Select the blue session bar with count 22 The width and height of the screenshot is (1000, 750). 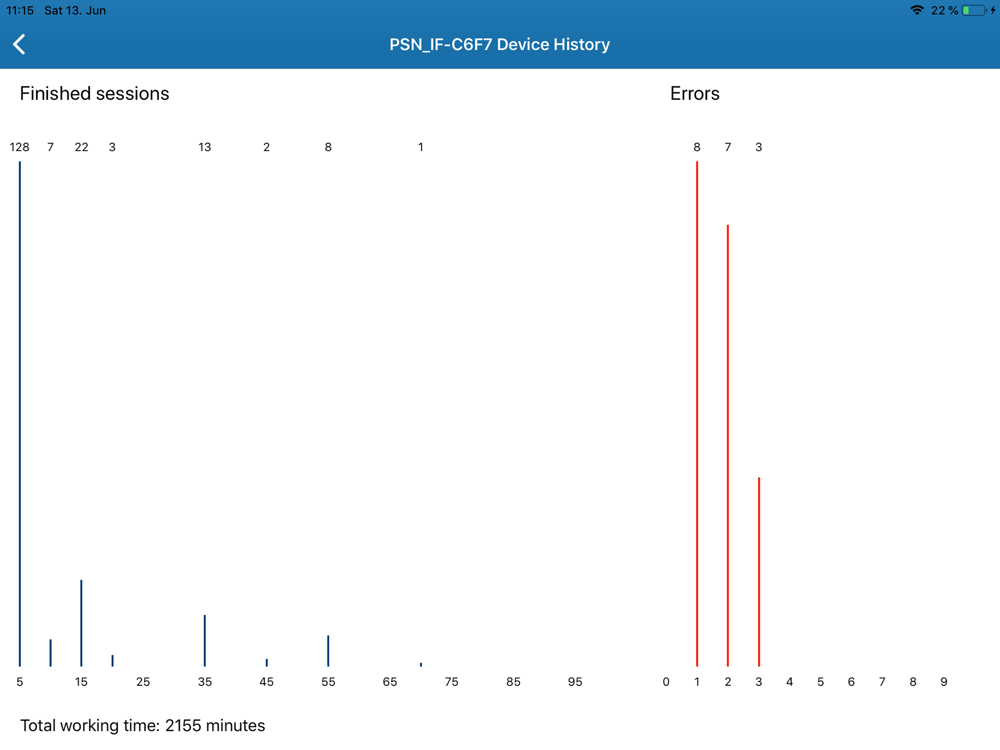[81, 623]
